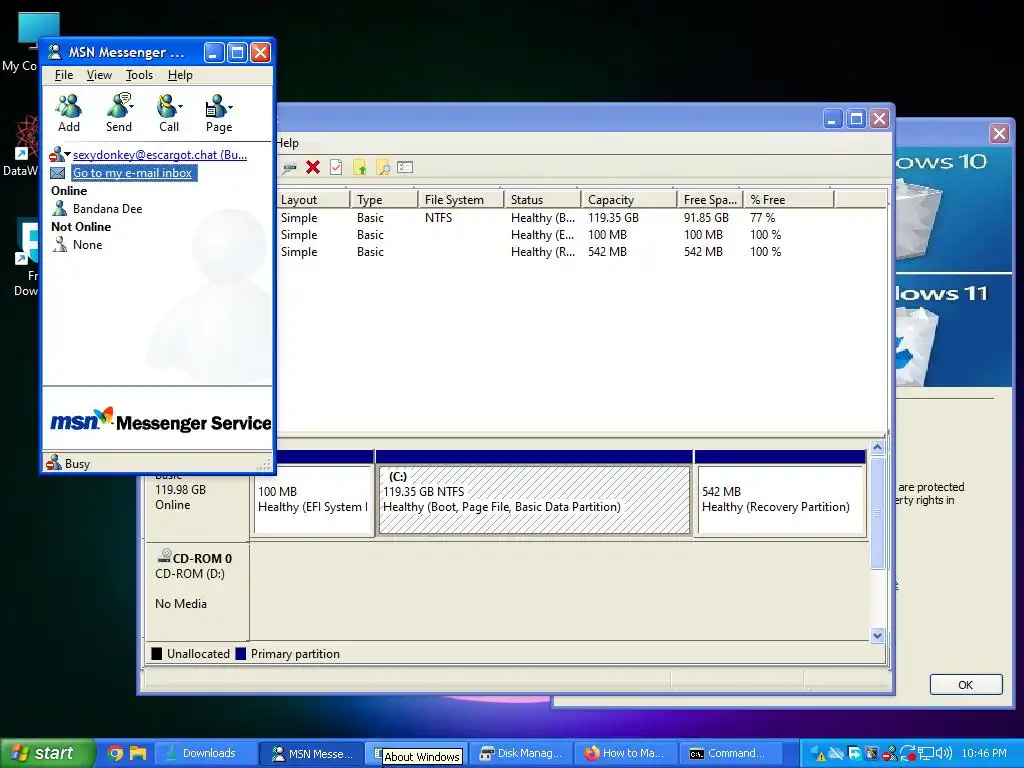
Task: Click the 100 MB EFI System partition block
Action: pyautogui.click(x=313, y=500)
